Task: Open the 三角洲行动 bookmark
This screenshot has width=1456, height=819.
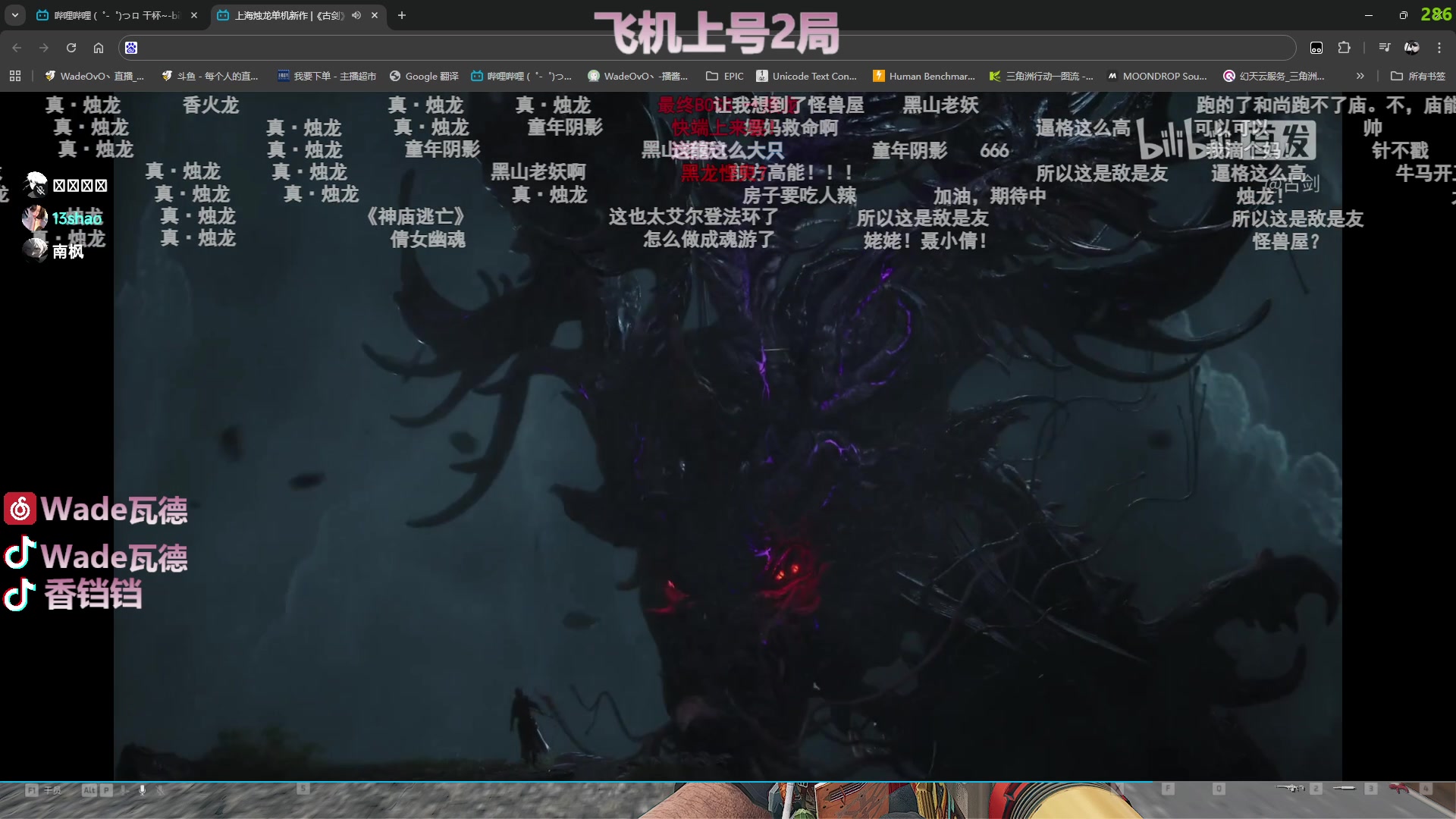Action: tap(1041, 76)
